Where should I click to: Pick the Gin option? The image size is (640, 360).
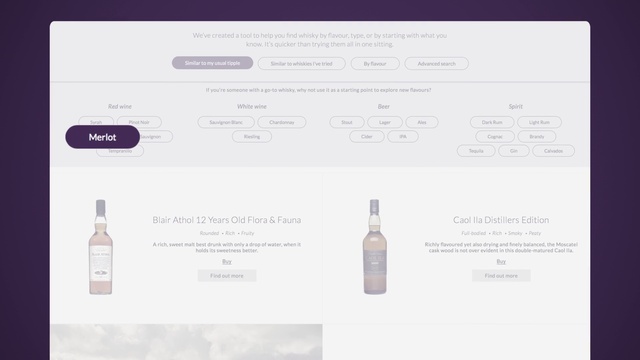513,151
